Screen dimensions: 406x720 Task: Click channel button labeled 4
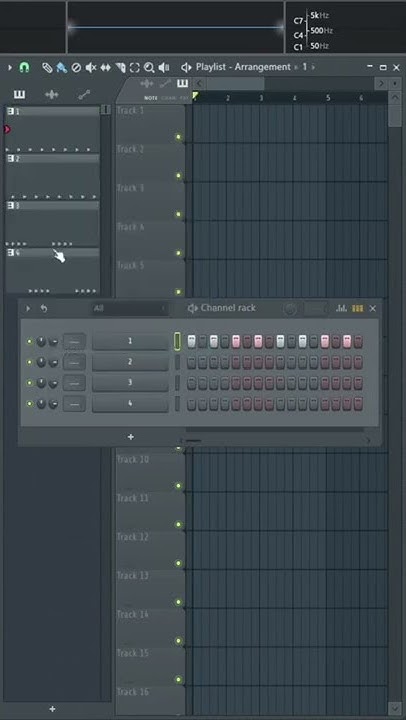coord(130,404)
